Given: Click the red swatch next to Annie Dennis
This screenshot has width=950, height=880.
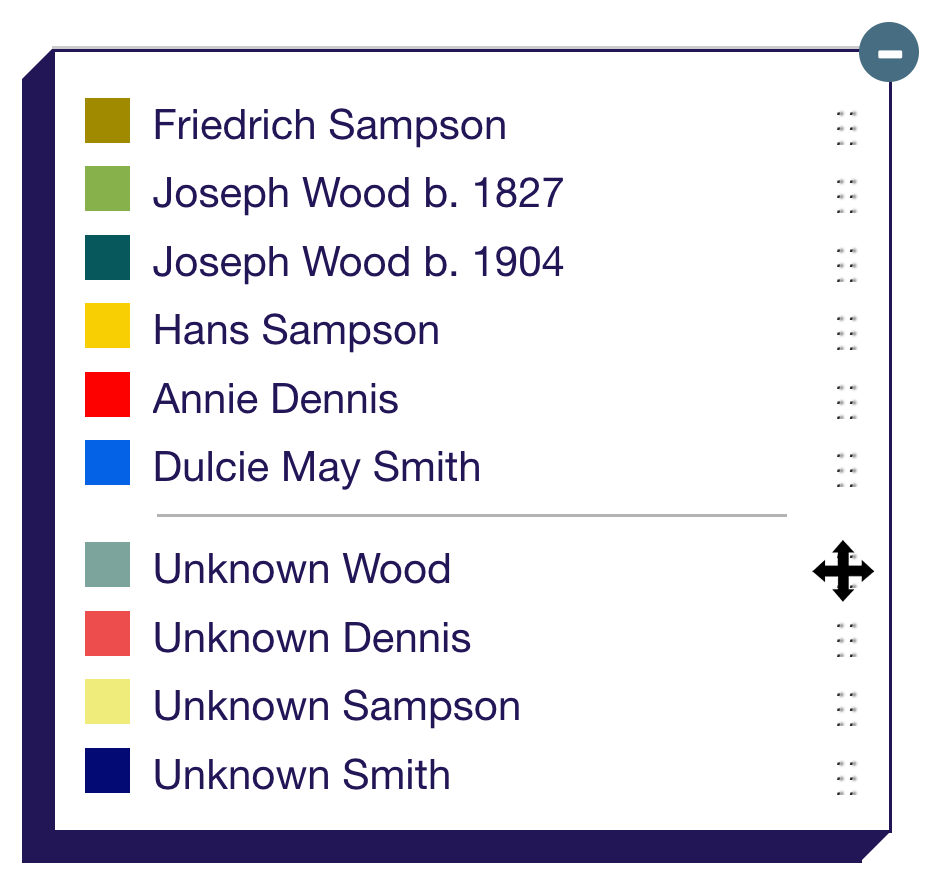Looking at the screenshot, I should point(107,394).
